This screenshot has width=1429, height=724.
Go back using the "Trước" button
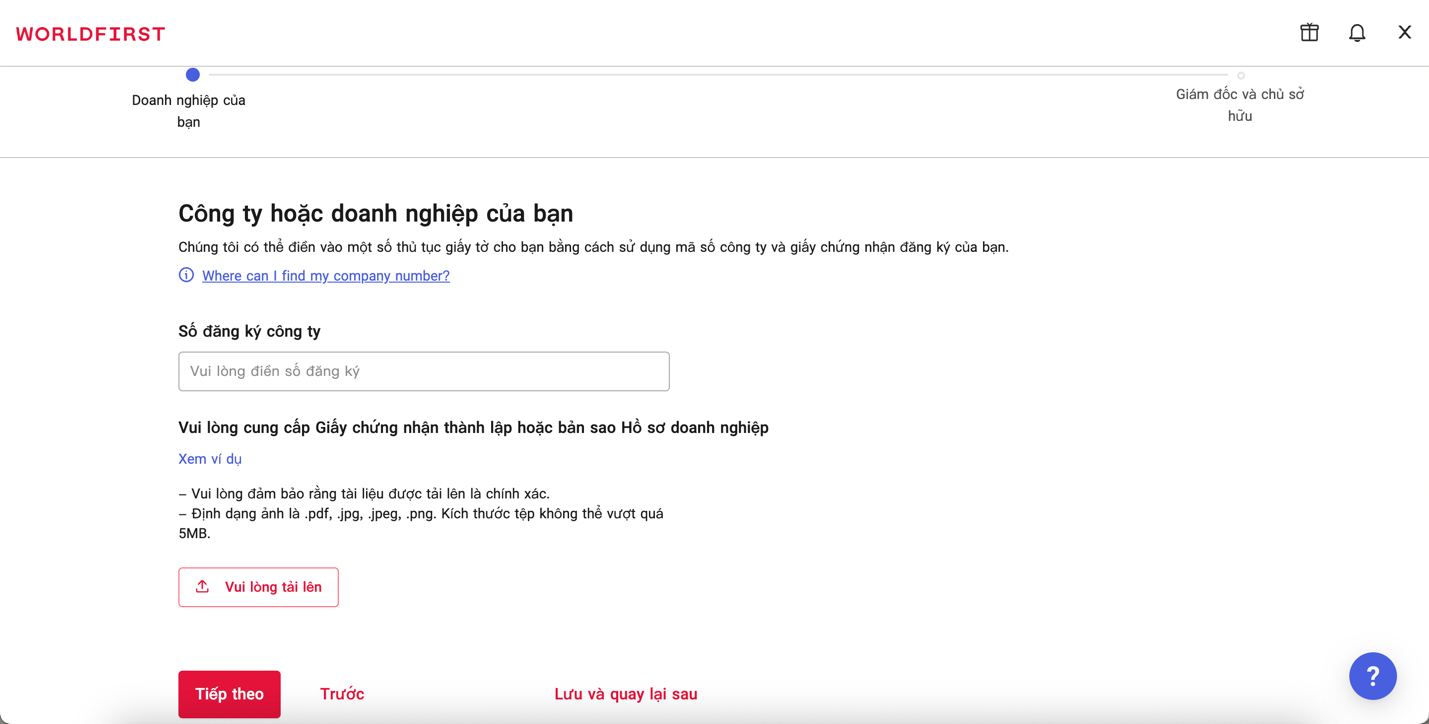pos(342,694)
